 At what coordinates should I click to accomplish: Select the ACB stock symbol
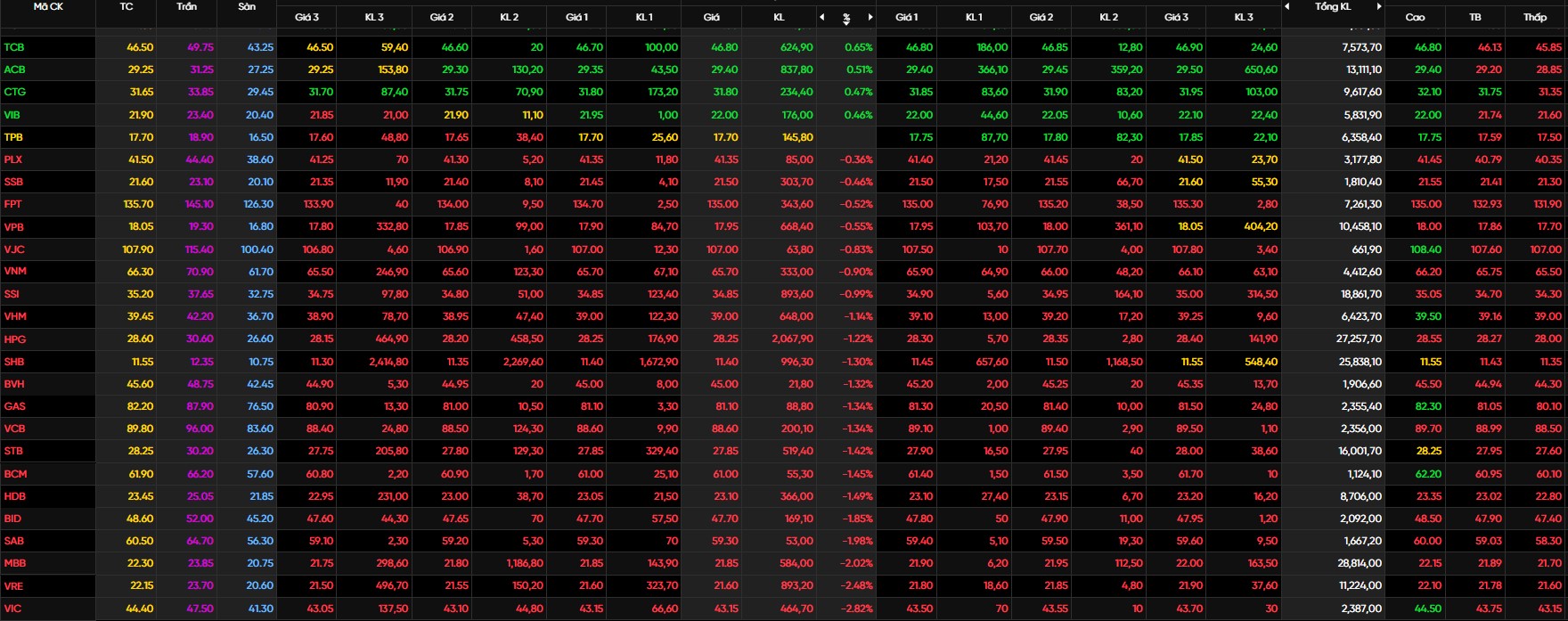pyautogui.click(x=14, y=69)
